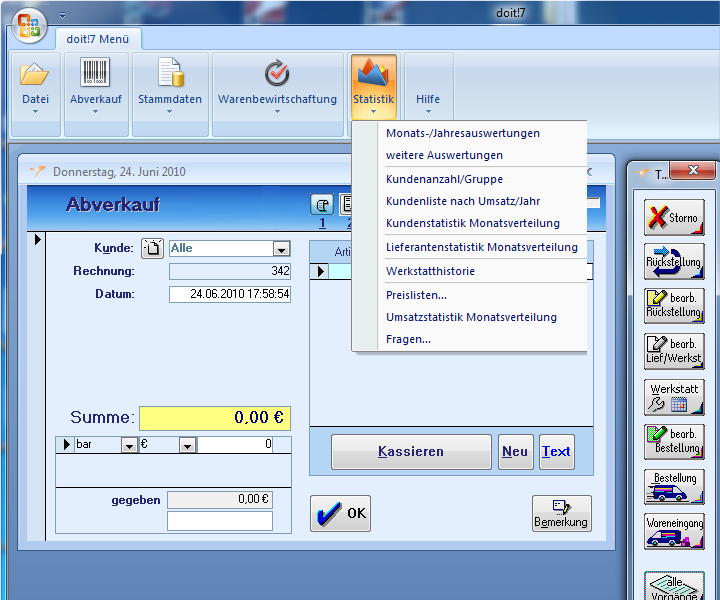Click the empty field below gegeben

tap(220, 521)
